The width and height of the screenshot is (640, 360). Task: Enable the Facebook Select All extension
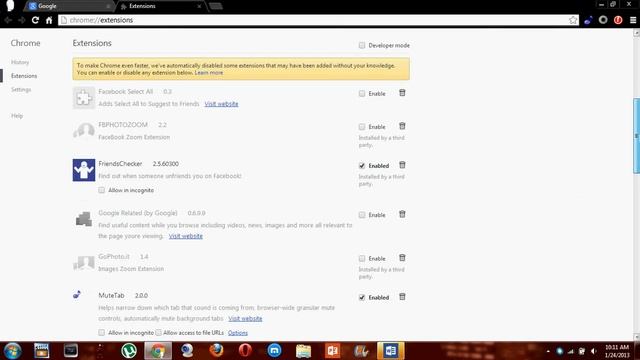pyautogui.click(x=362, y=93)
